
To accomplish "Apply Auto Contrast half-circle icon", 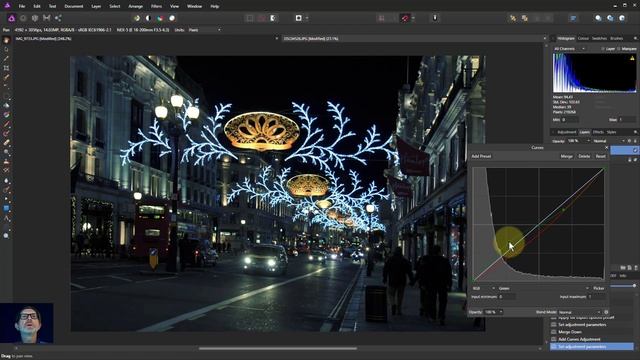I will [148, 18].
